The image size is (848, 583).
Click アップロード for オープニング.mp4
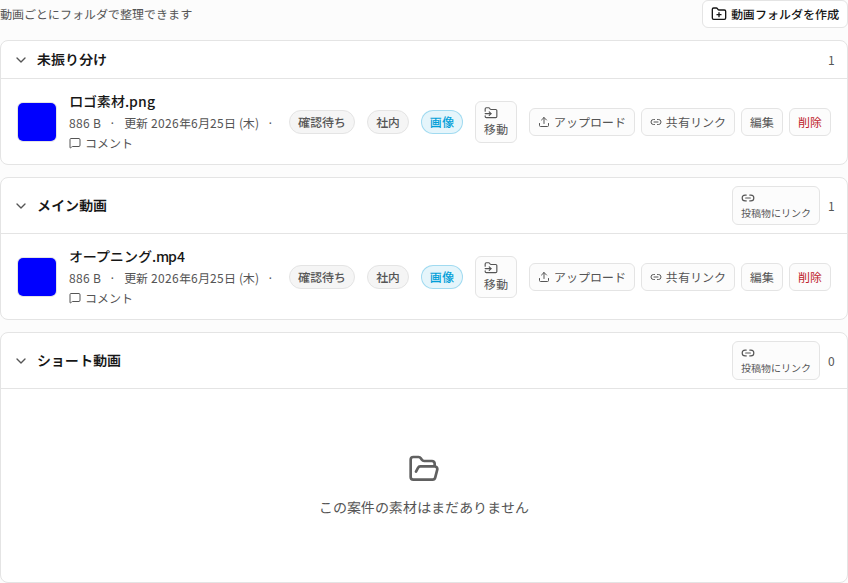pos(582,277)
